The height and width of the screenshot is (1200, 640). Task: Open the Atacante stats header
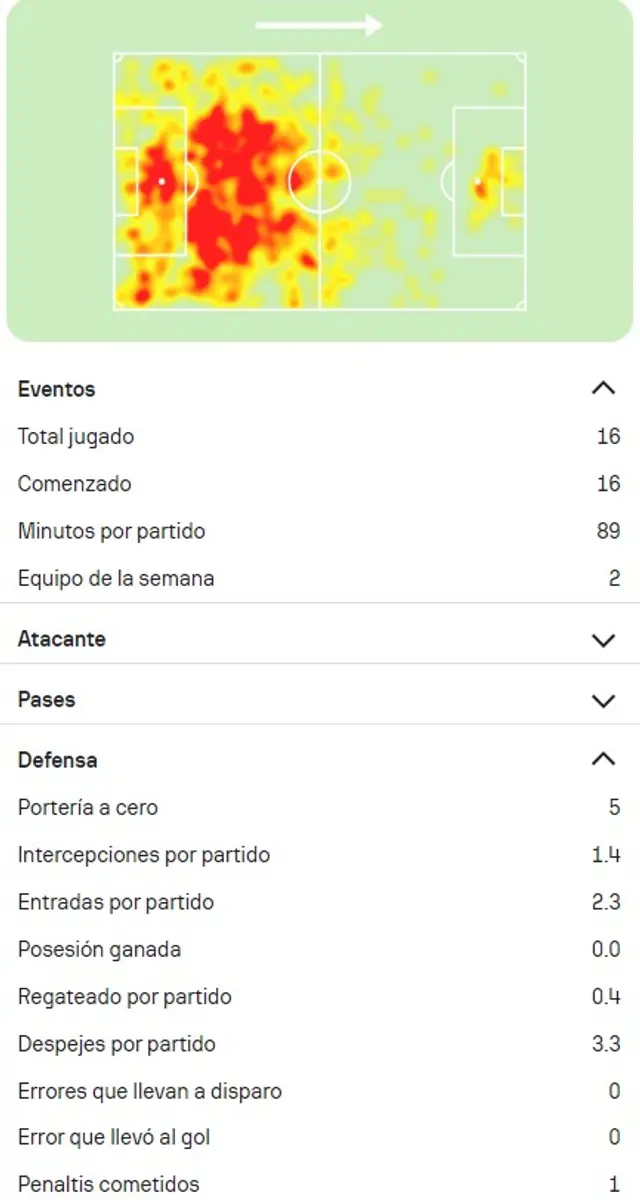click(x=62, y=639)
